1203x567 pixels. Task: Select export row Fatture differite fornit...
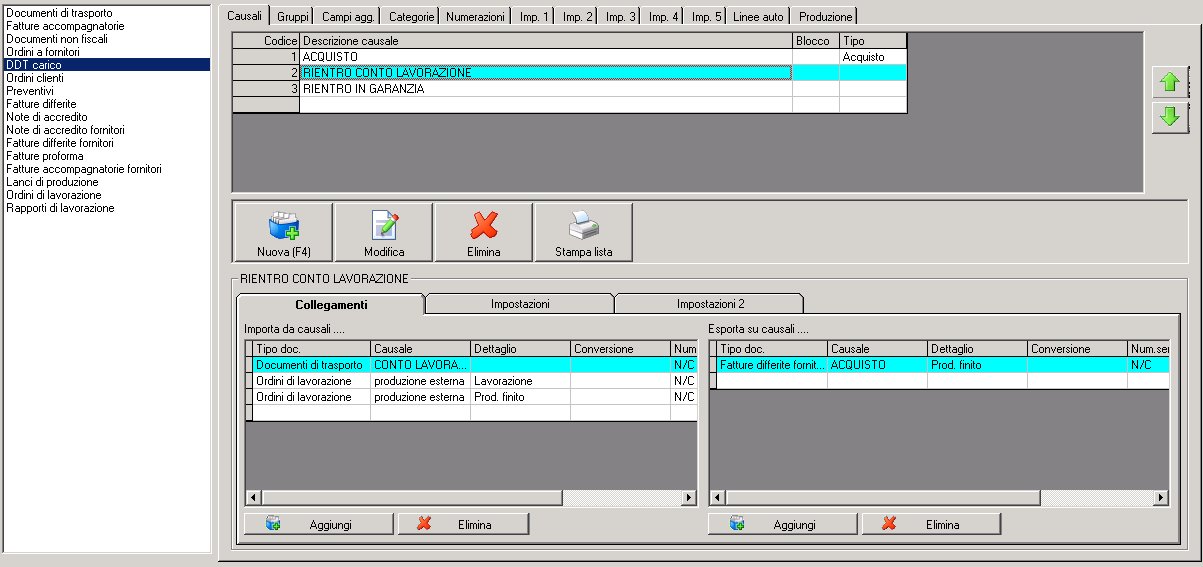940,365
